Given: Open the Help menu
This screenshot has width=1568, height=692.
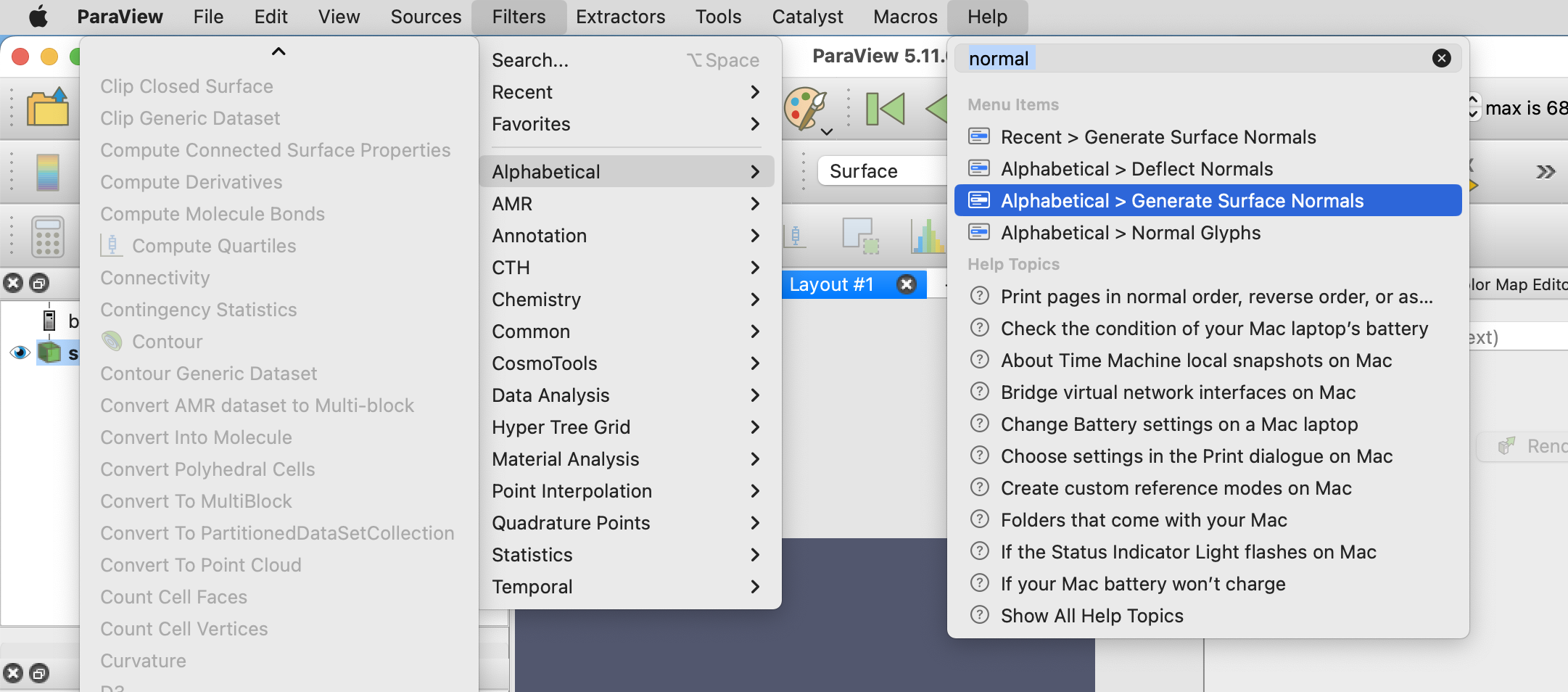Looking at the screenshot, I should (x=987, y=17).
